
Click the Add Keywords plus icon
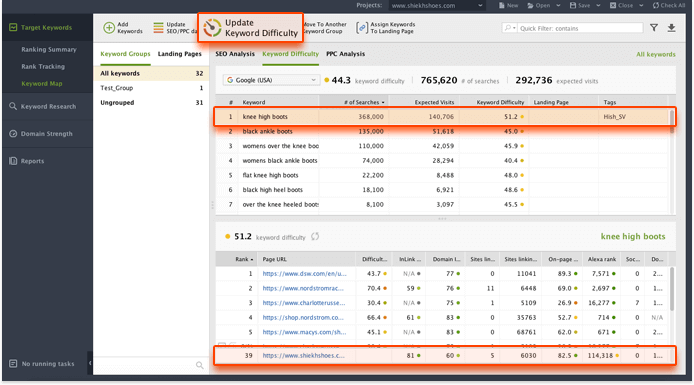[x=109, y=28]
